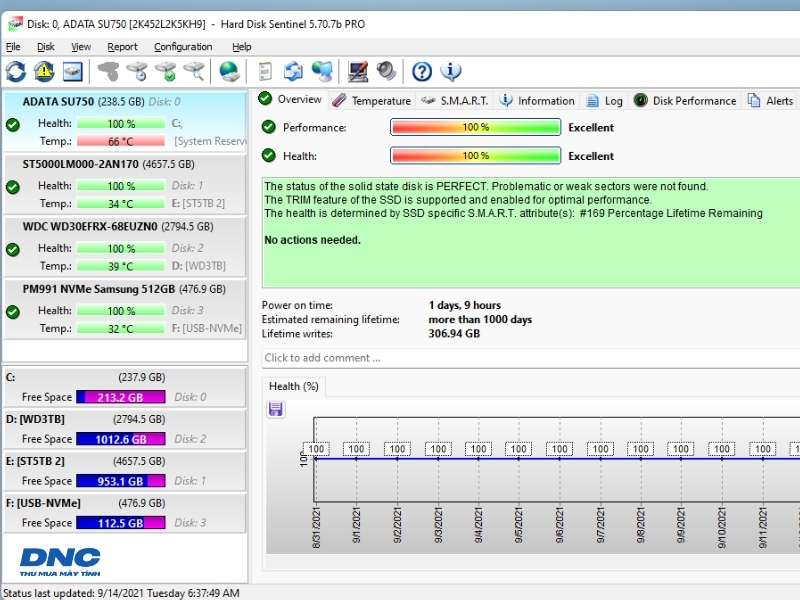
Task: Switch to the Log tab
Action: pos(605,101)
